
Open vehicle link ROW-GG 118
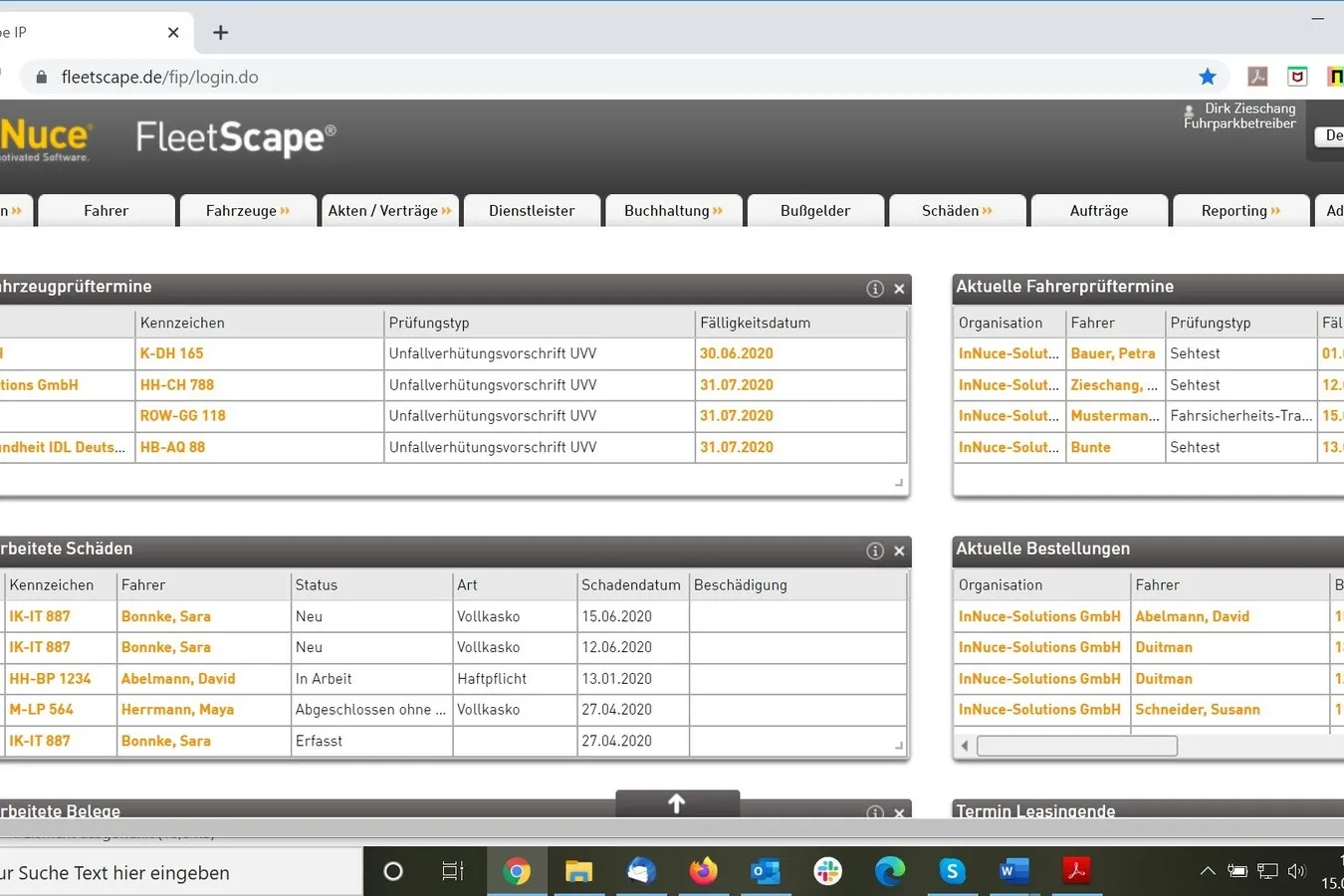182,416
